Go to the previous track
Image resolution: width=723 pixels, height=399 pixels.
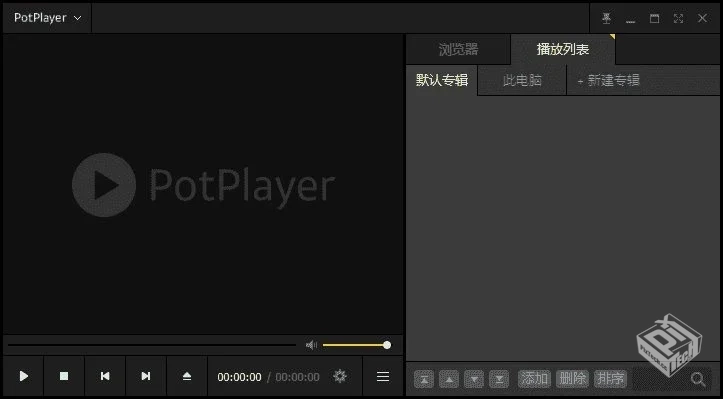click(105, 376)
